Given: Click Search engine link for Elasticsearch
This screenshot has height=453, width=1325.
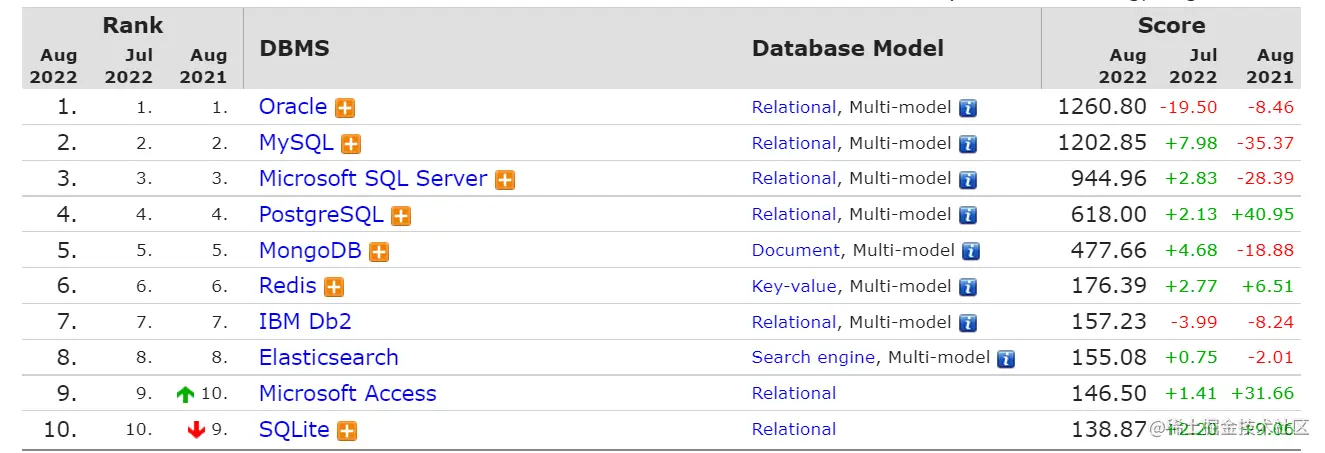Looking at the screenshot, I should pos(814,357).
